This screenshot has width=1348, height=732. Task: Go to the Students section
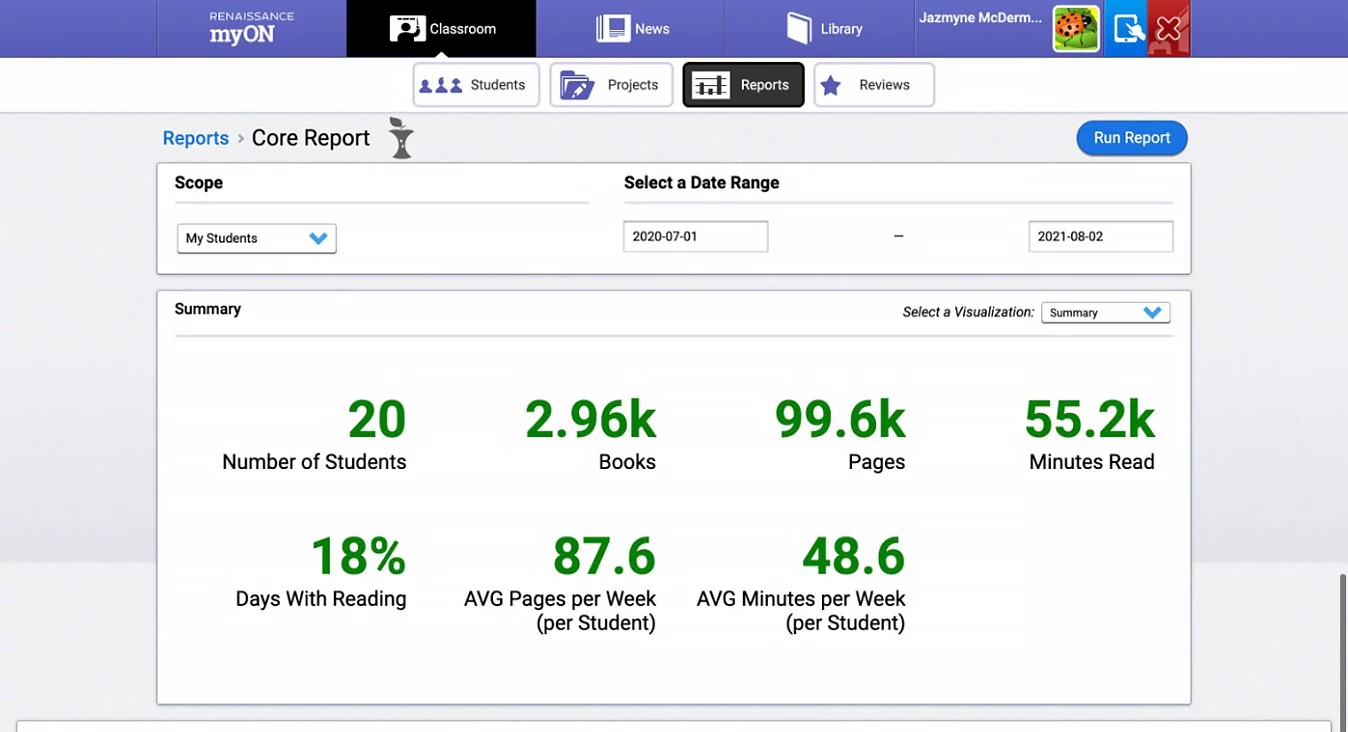pyautogui.click(x=476, y=85)
